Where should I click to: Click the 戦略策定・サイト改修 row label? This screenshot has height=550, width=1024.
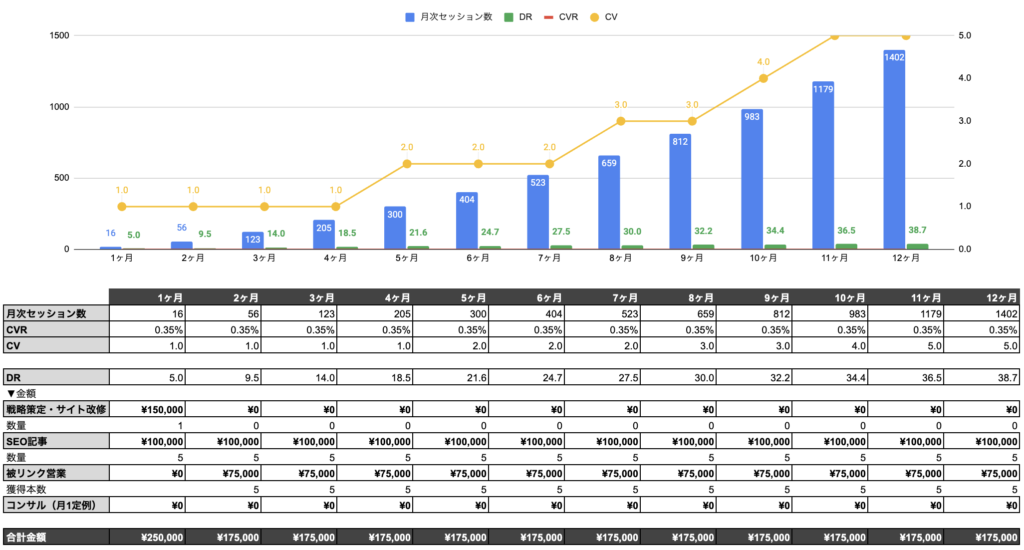click(54, 408)
